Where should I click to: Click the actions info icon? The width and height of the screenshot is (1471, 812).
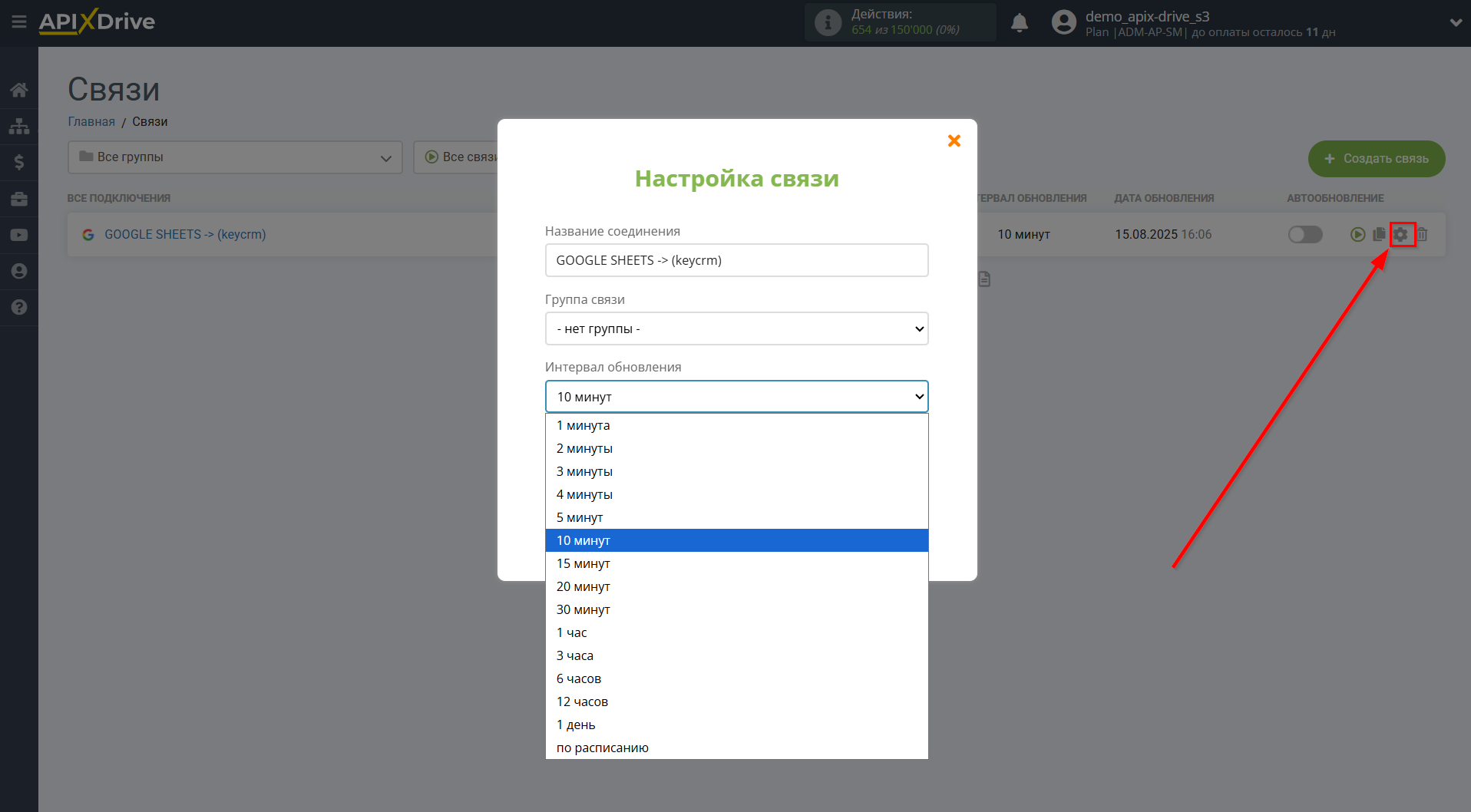pos(828,22)
